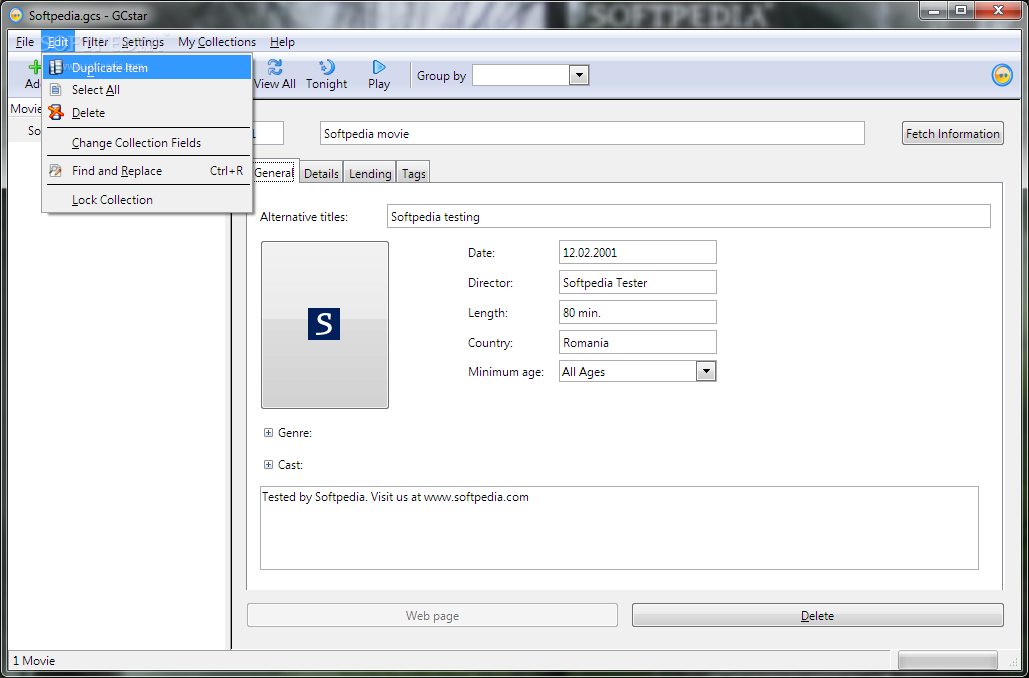1029x678 pixels.
Task: Click the movie title field 'Softpedia movie'
Action: pos(593,133)
